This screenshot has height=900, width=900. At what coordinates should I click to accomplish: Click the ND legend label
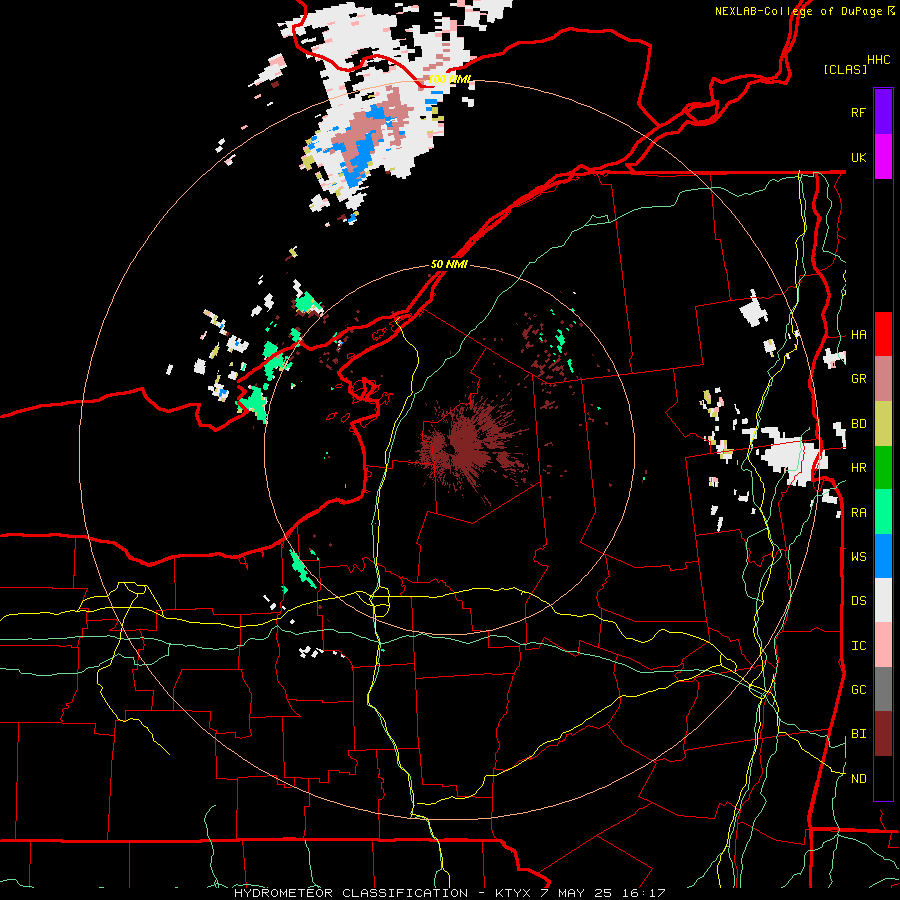(x=858, y=779)
